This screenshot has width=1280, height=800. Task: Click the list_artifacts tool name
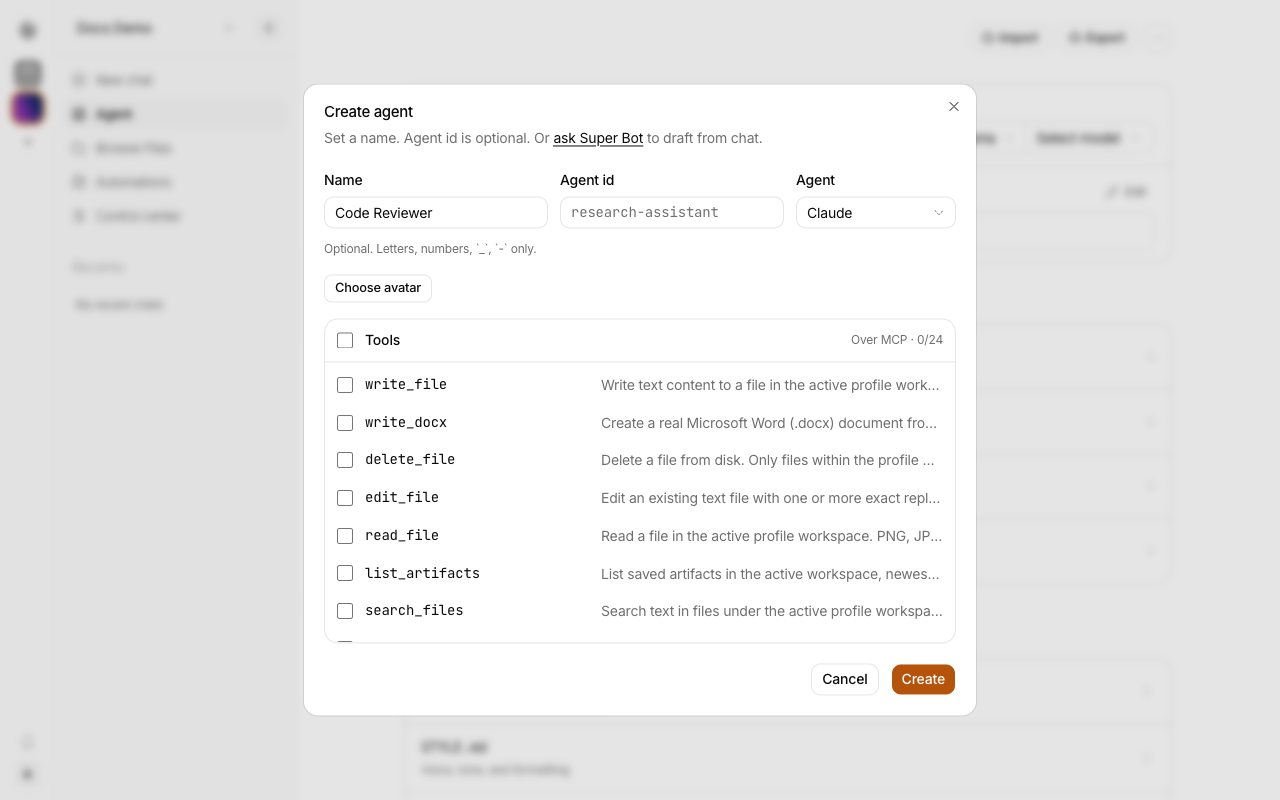422,573
